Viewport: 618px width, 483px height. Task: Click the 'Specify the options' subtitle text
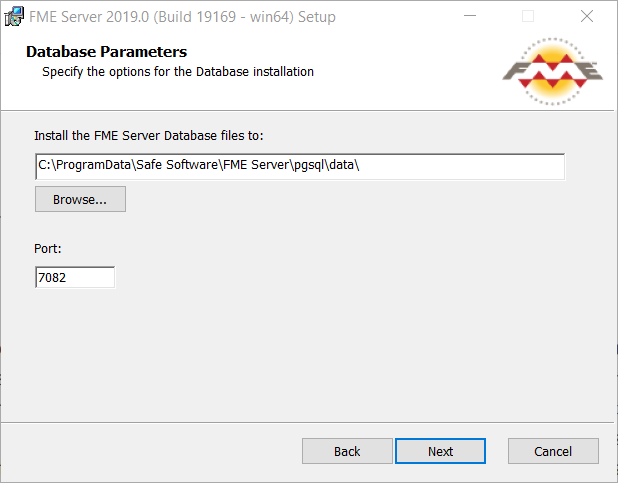pyautogui.click(x=178, y=72)
